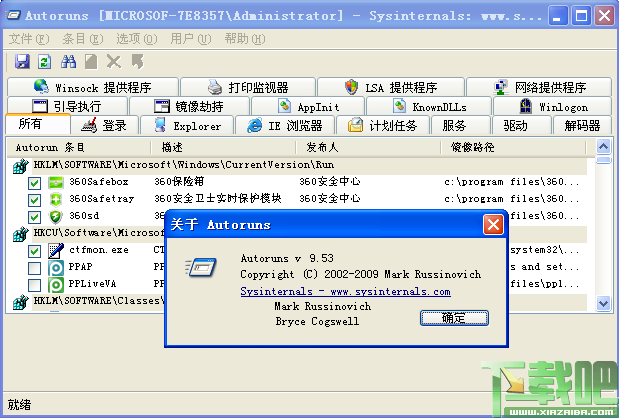Open the 帮助(H) menu

click(245, 39)
